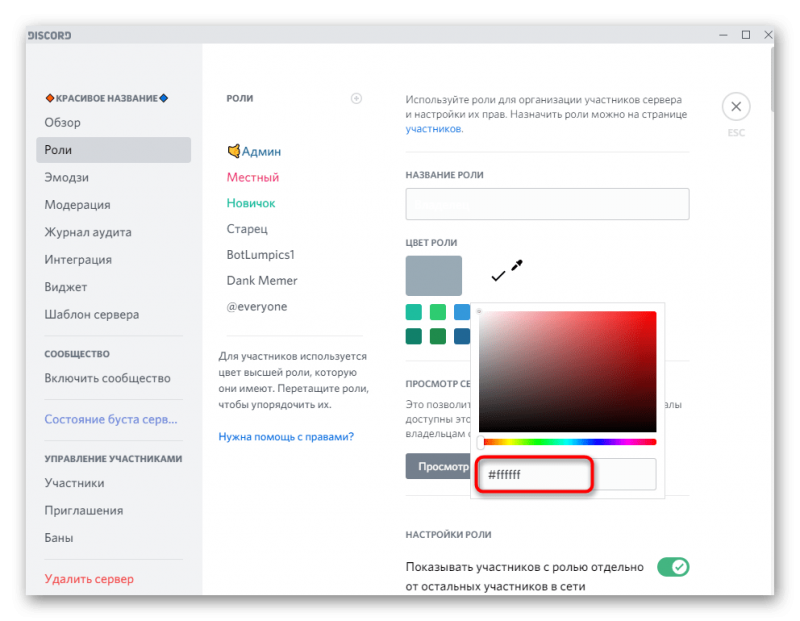Click the Просмотр button
The image size is (800, 621).
[438, 466]
